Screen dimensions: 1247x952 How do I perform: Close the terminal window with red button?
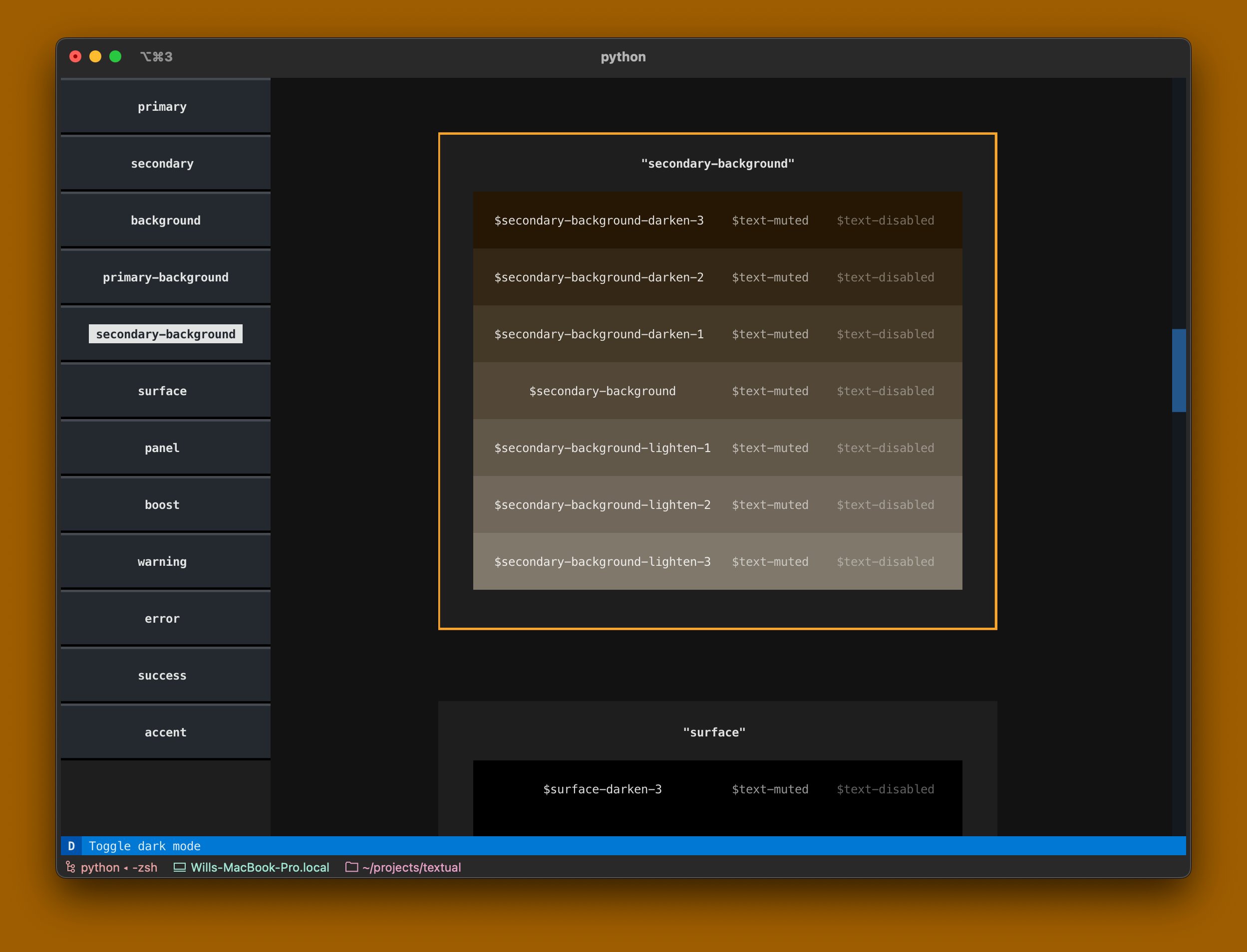click(x=75, y=56)
